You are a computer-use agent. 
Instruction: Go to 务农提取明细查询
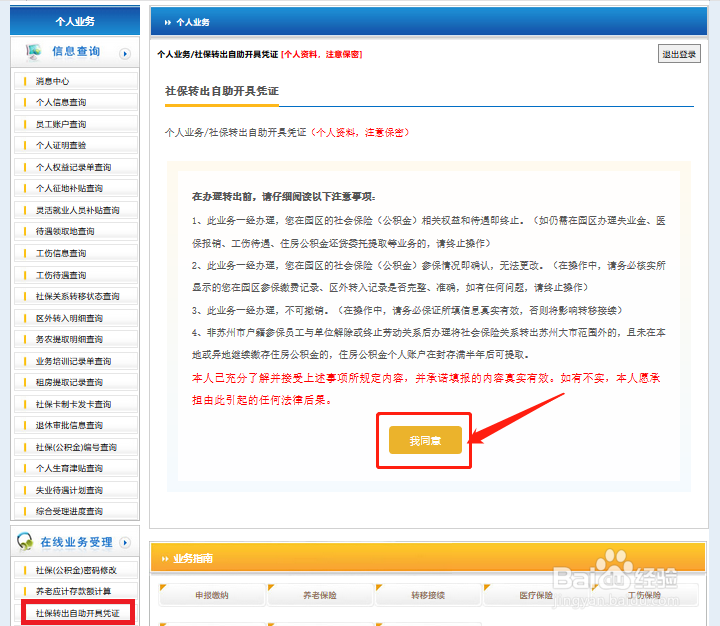pyautogui.click(x=76, y=339)
